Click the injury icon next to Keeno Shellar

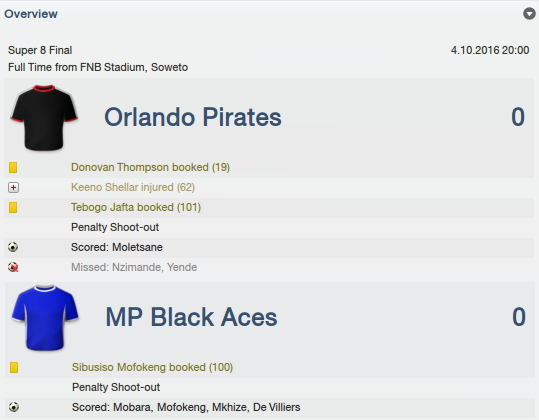(x=13, y=187)
